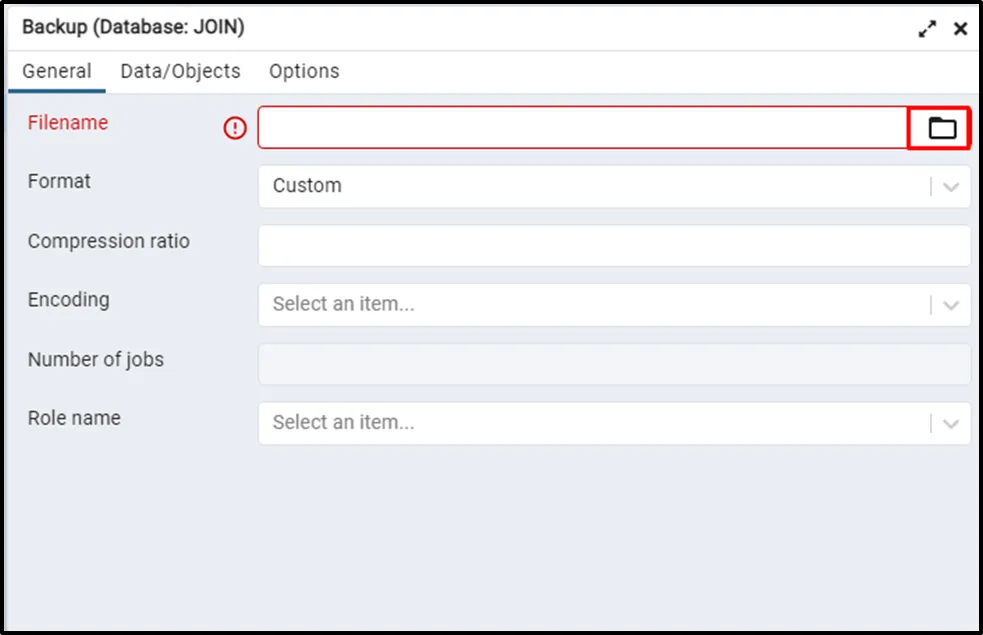Click the Filename error warning icon
Screen dimensions: 983x635
coord(235,128)
